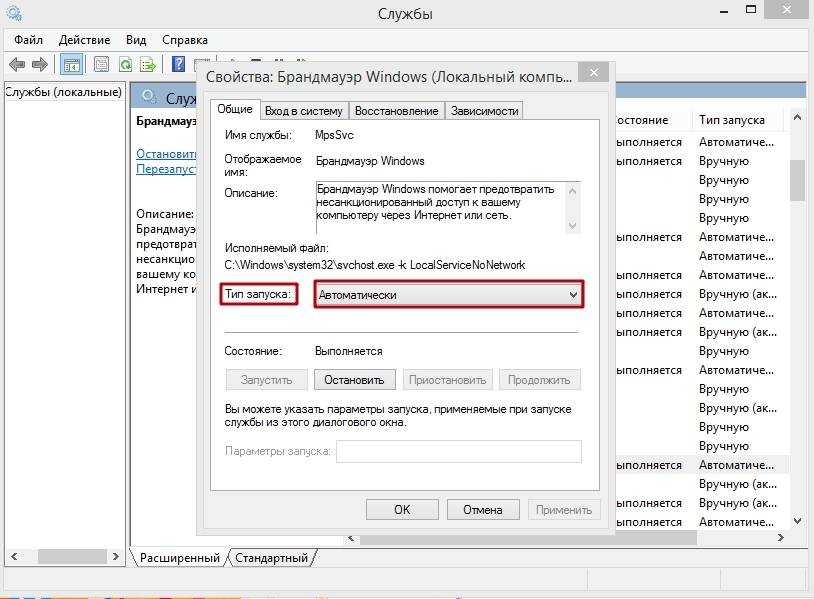Click the forward arrow toolbar icon
Screen dimensions: 814x599
39,65
